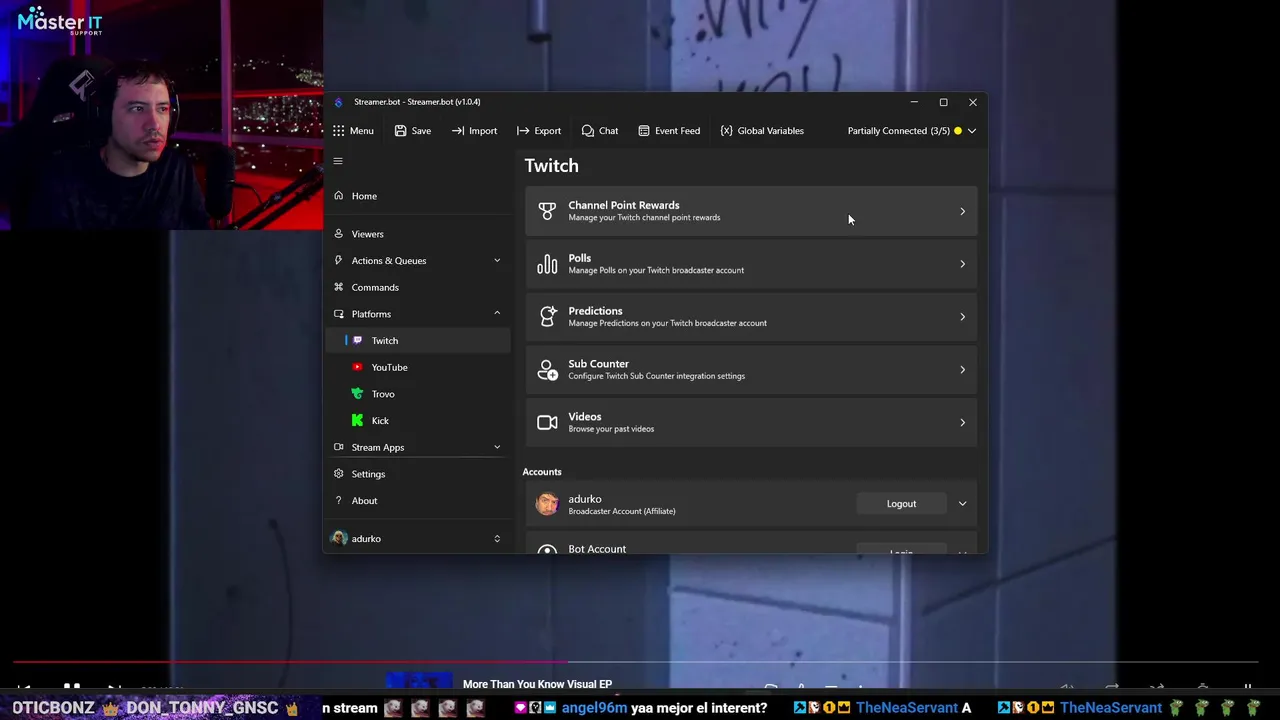Open the Chat window
Viewport: 1280px width, 720px height.
pos(600,131)
